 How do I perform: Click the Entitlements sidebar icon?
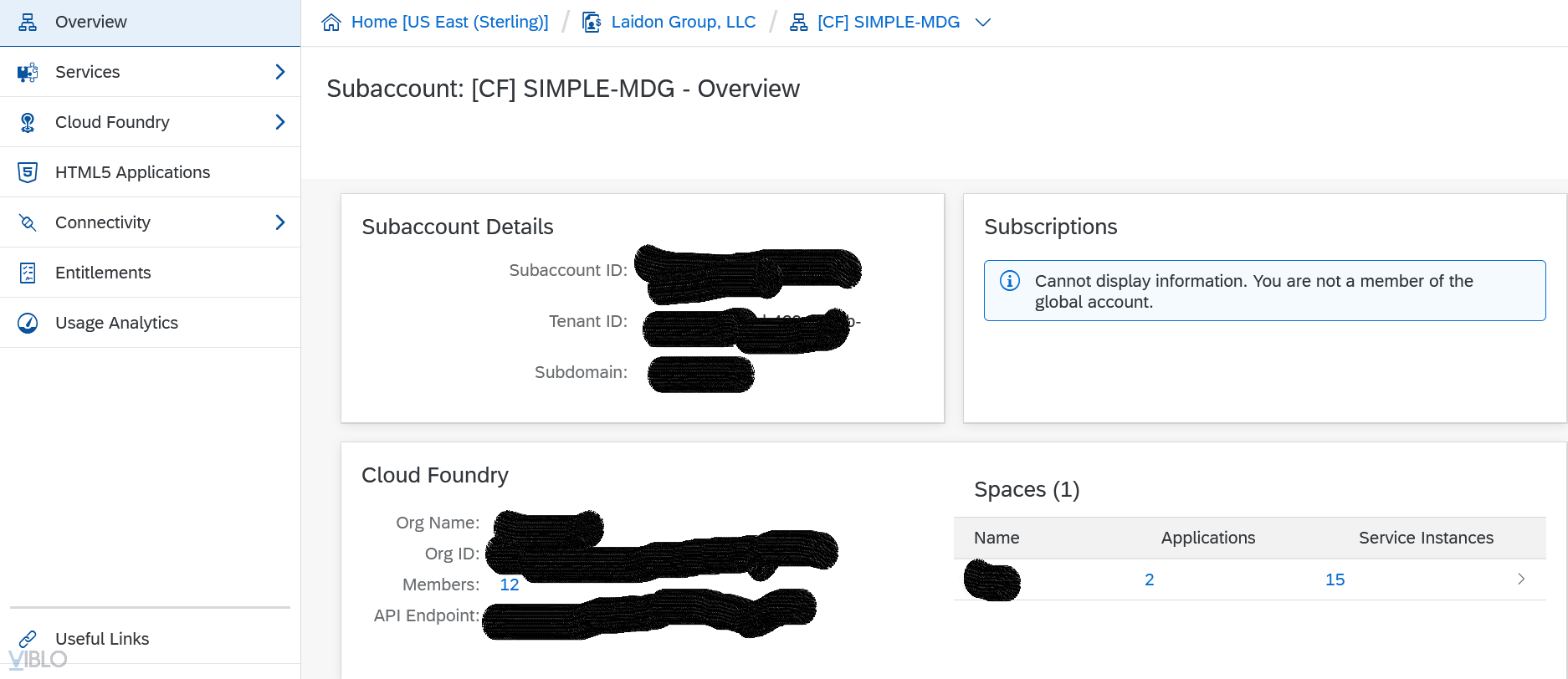(x=27, y=273)
